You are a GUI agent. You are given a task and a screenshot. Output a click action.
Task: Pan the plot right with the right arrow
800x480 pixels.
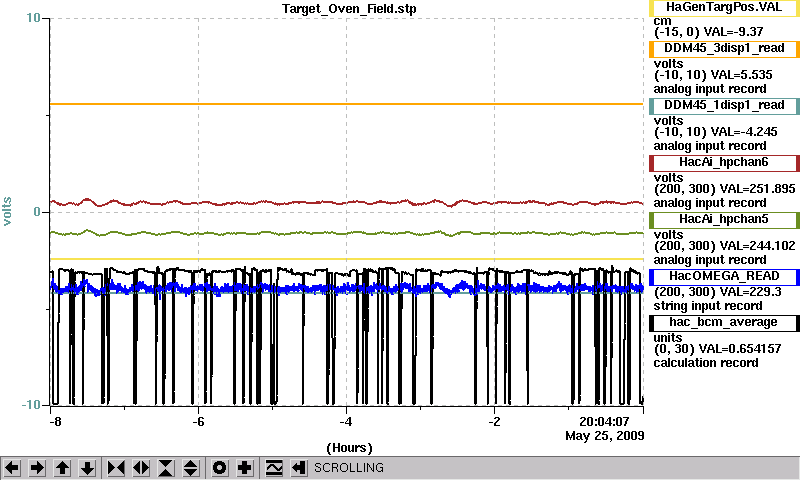coord(37,468)
